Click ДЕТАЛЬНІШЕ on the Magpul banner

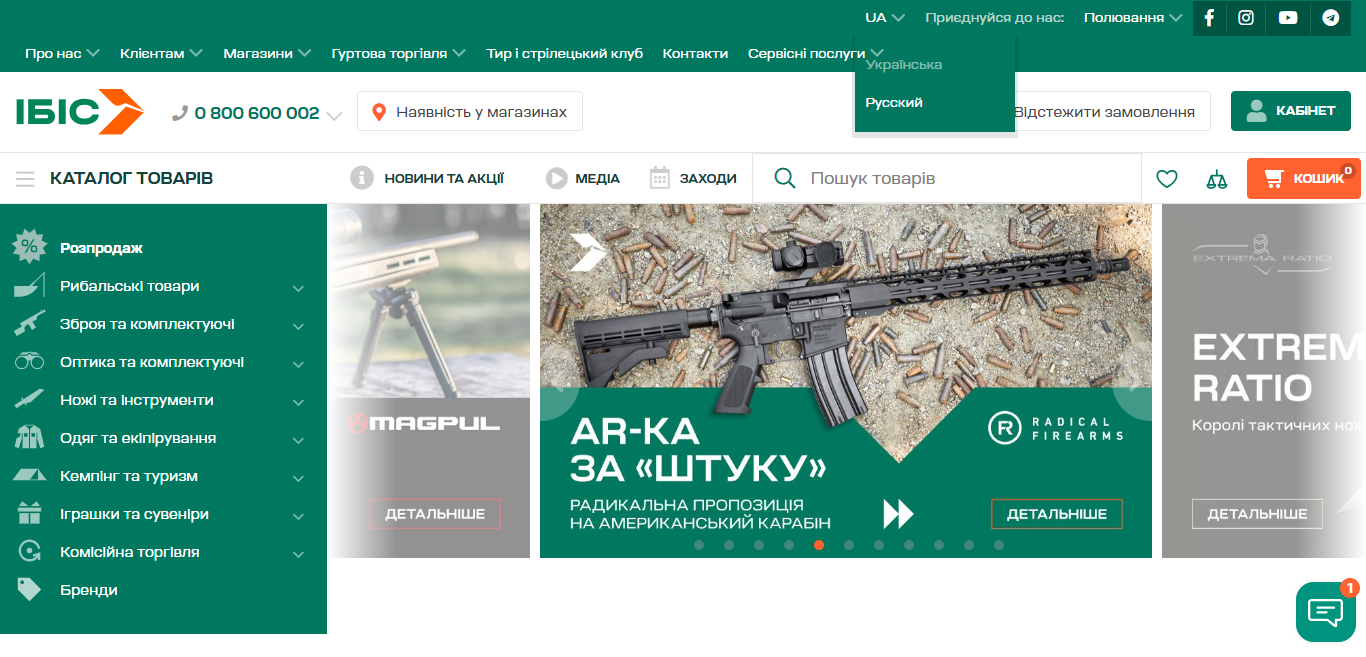(435, 514)
